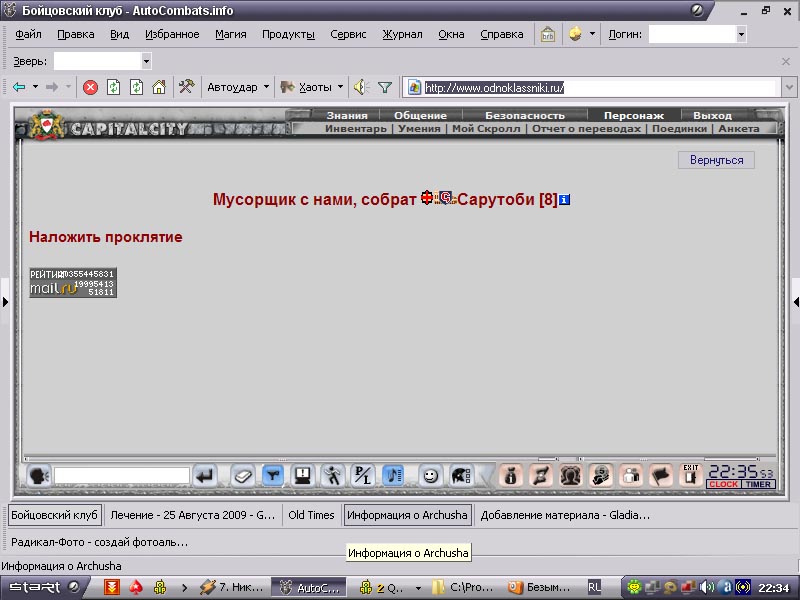Click the Вернуться button
This screenshot has height=600, width=800.
point(716,160)
